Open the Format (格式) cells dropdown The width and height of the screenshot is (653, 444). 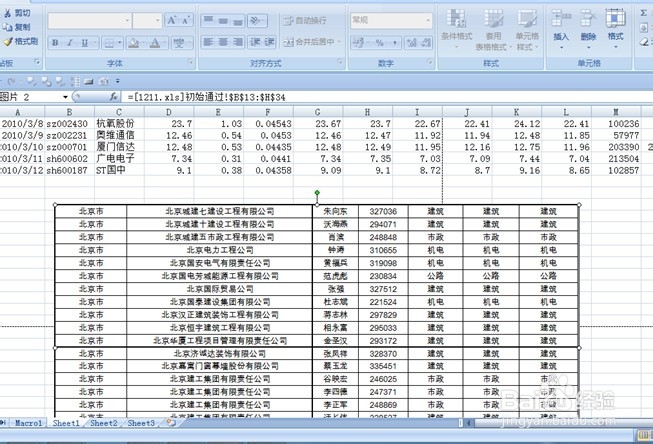coord(616,47)
